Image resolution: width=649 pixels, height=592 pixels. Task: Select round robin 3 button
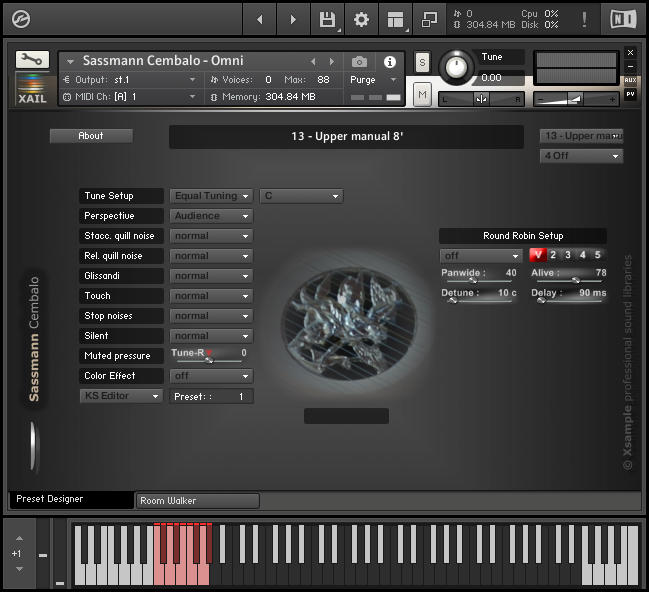click(x=568, y=255)
